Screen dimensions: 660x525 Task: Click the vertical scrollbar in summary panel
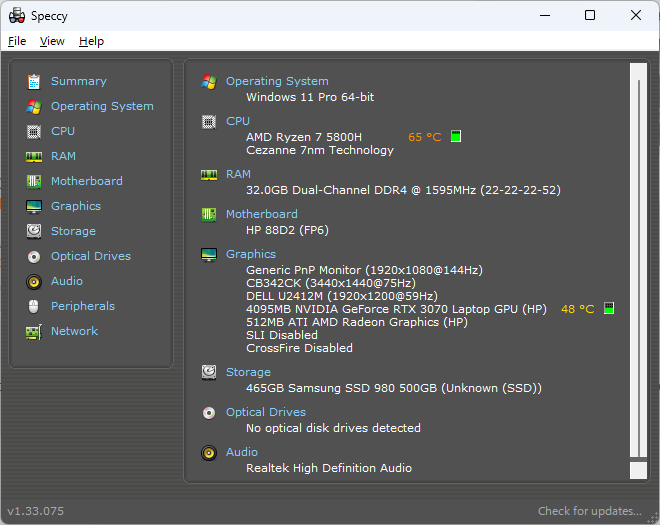click(639, 260)
